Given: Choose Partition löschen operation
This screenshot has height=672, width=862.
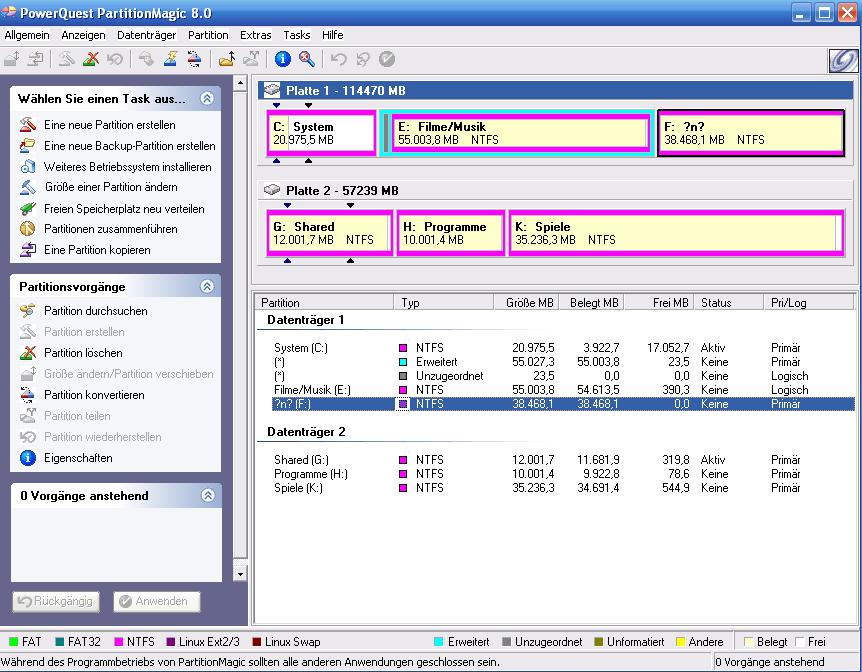Looking at the screenshot, I should click(83, 352).
